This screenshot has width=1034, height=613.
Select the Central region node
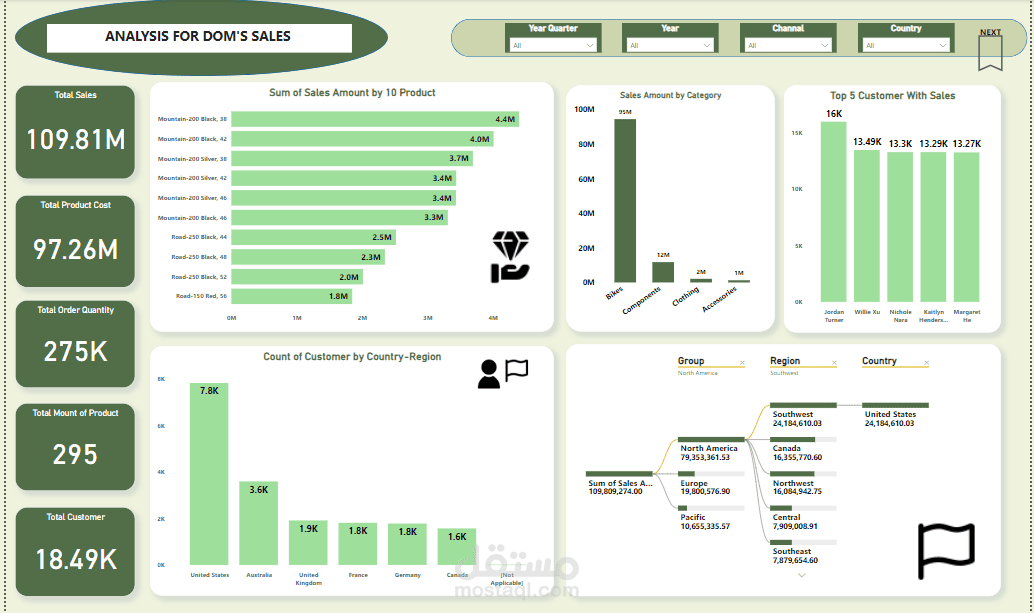pos(803,518)
